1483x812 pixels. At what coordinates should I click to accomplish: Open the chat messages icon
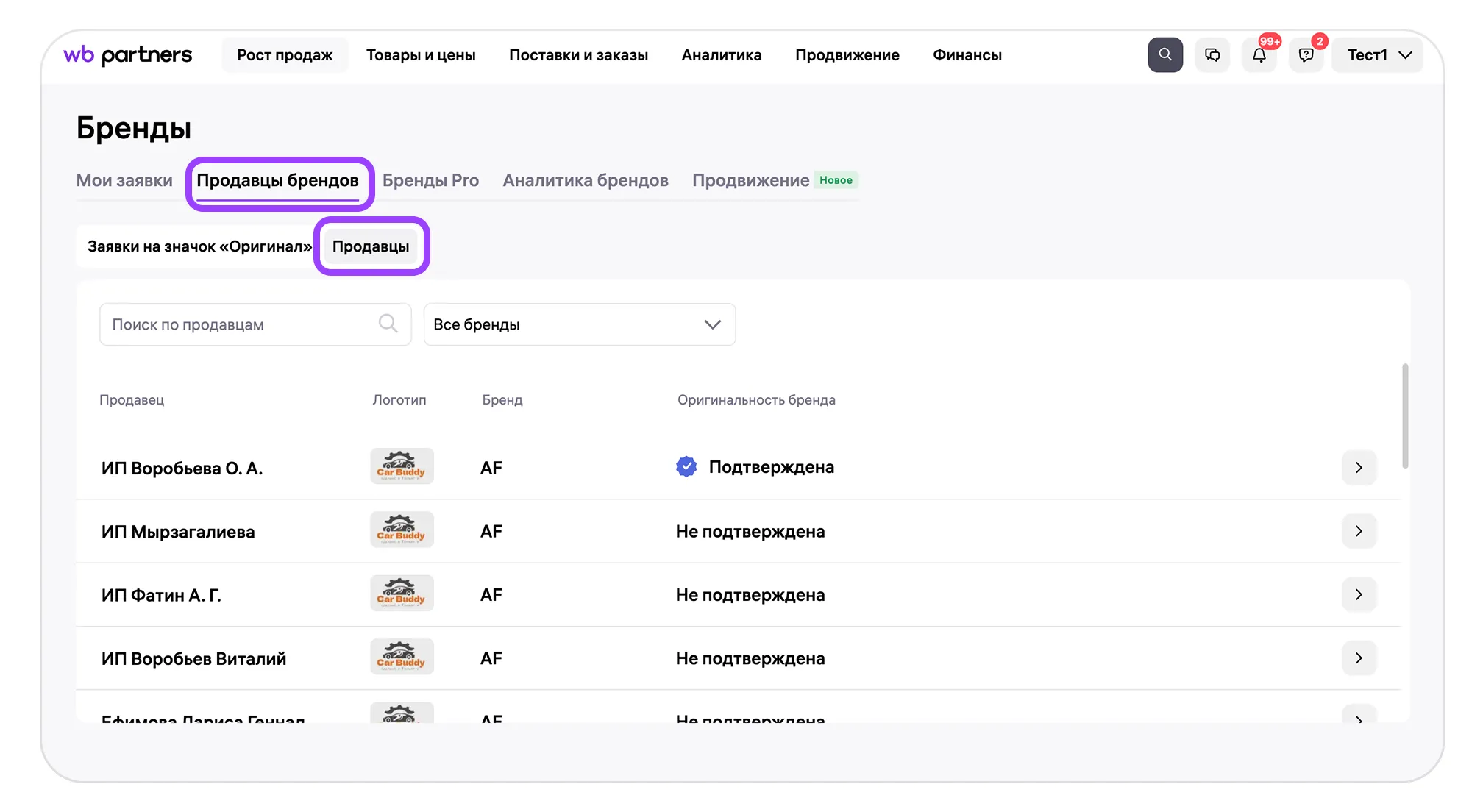click(1212, 55)
